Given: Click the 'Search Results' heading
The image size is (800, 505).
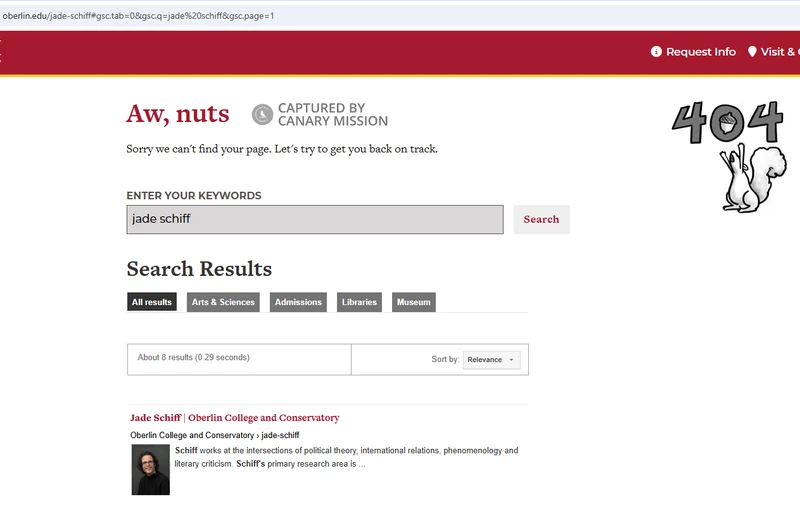Looking at the screenshot, I should 199,269.
